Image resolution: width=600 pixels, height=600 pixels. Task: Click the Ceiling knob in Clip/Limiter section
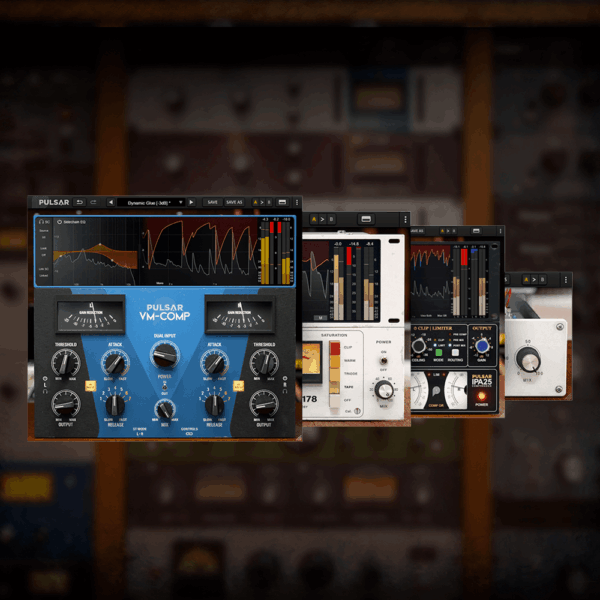pyautogui.click(x=418, y=346)
